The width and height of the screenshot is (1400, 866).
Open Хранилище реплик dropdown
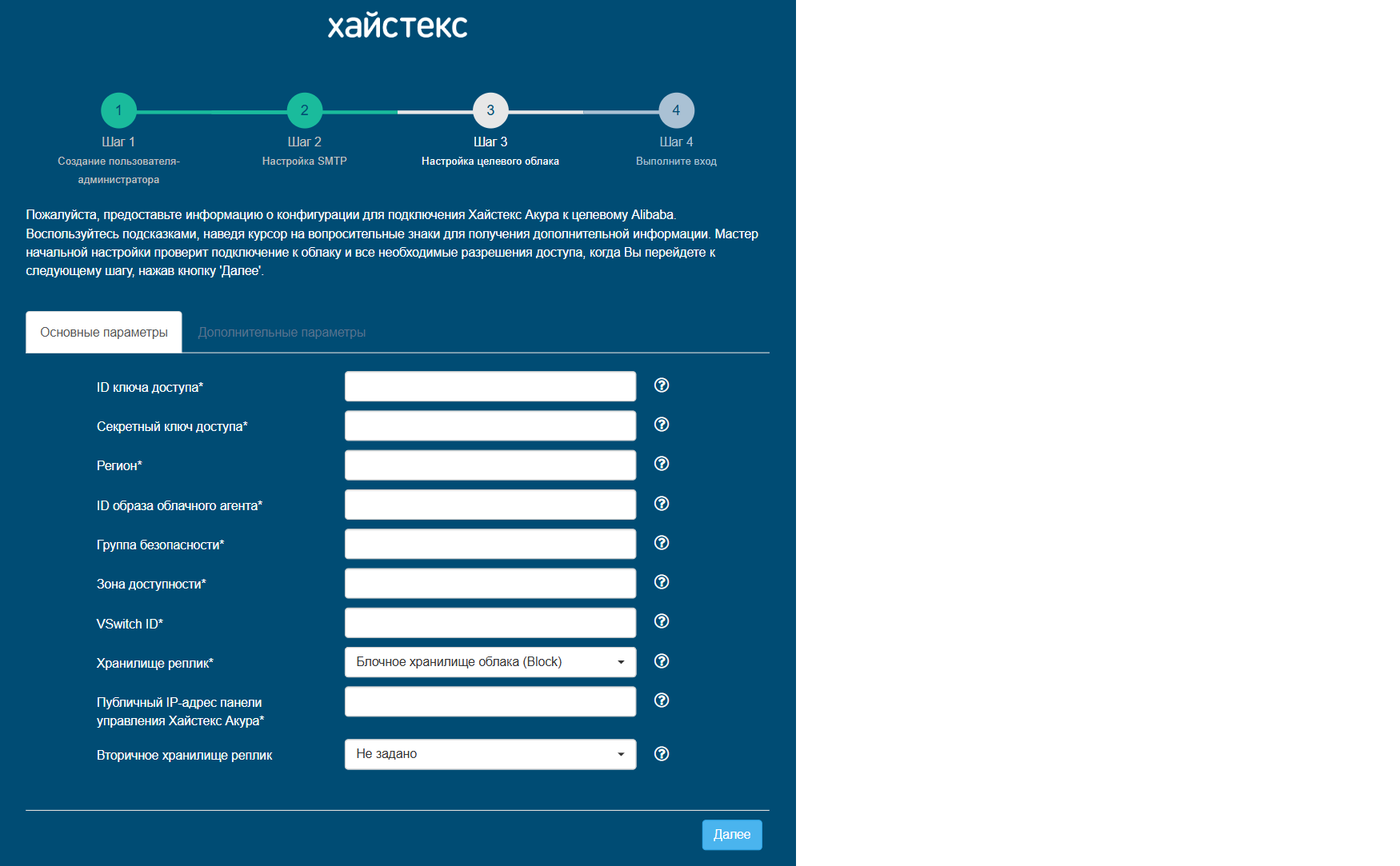click(490, 662)
